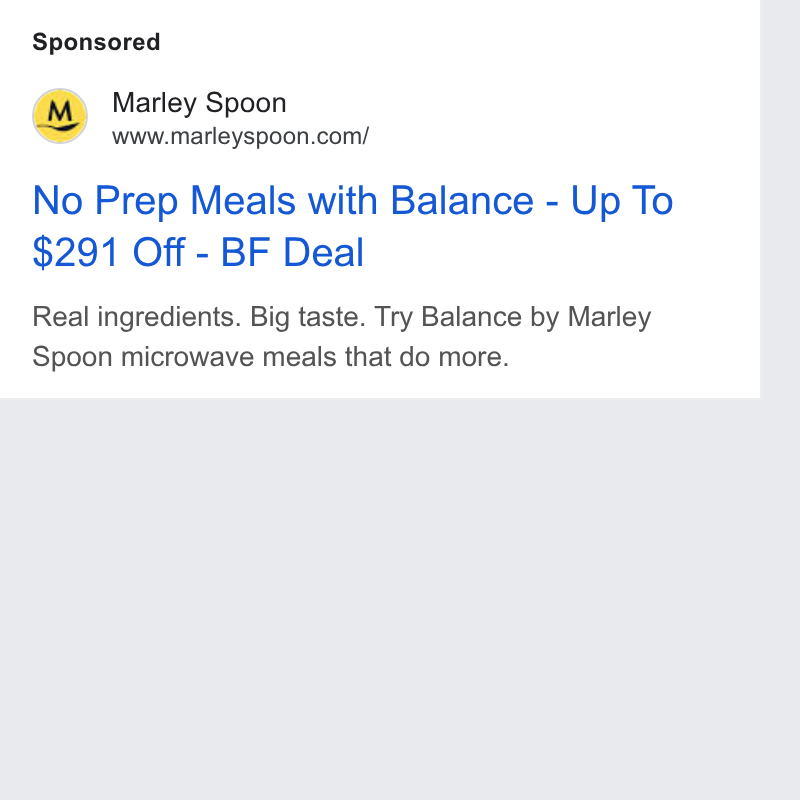The image size is (800, 800).
Task: Click Up To at the headline's end
Action: click(x=622, y=201)
